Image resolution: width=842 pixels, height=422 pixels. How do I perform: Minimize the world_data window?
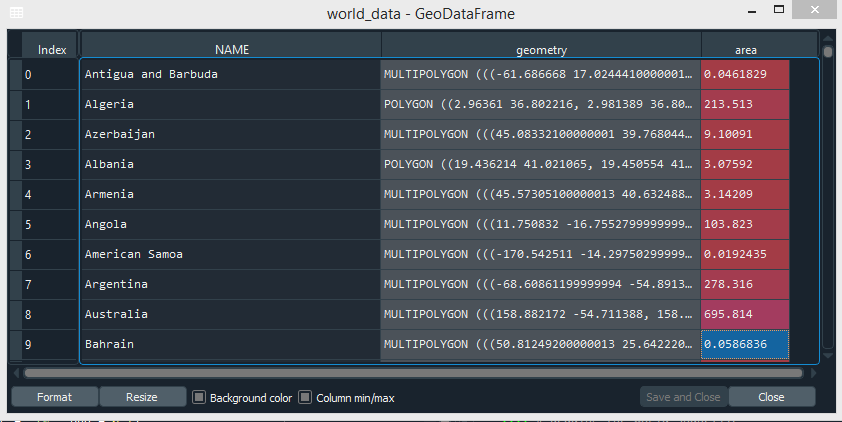coord(752,11)
